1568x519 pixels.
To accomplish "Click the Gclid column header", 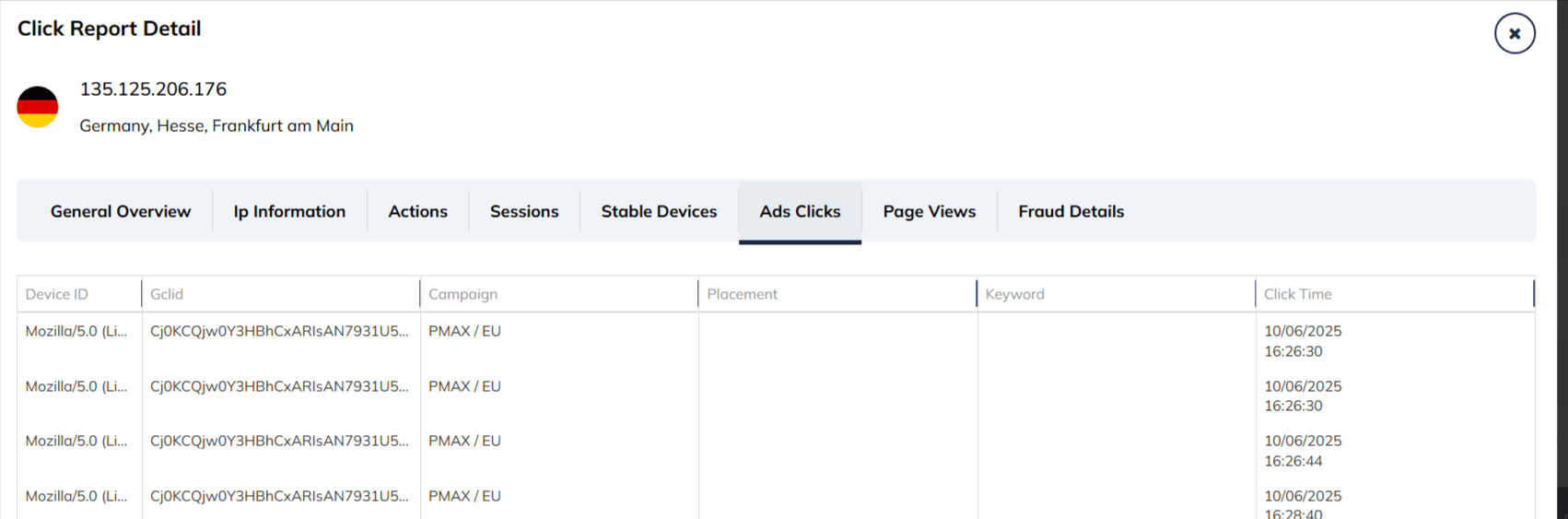I will 167,294.
